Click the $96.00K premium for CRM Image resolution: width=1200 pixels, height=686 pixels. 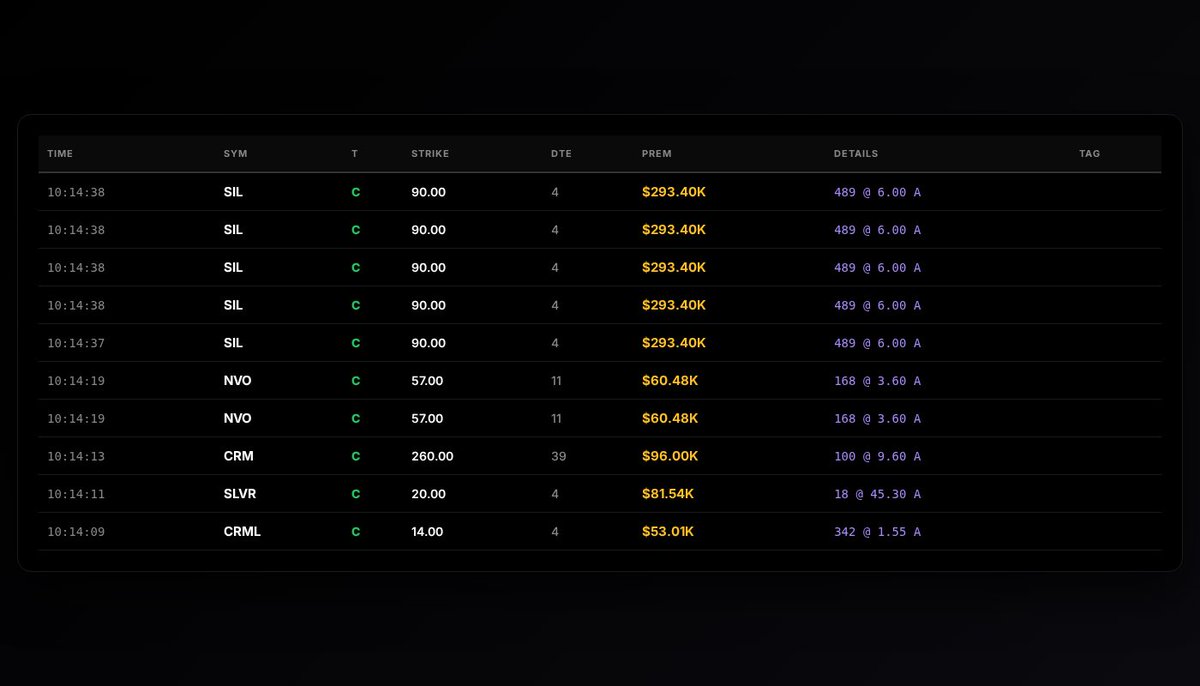[x=670, y=455]
